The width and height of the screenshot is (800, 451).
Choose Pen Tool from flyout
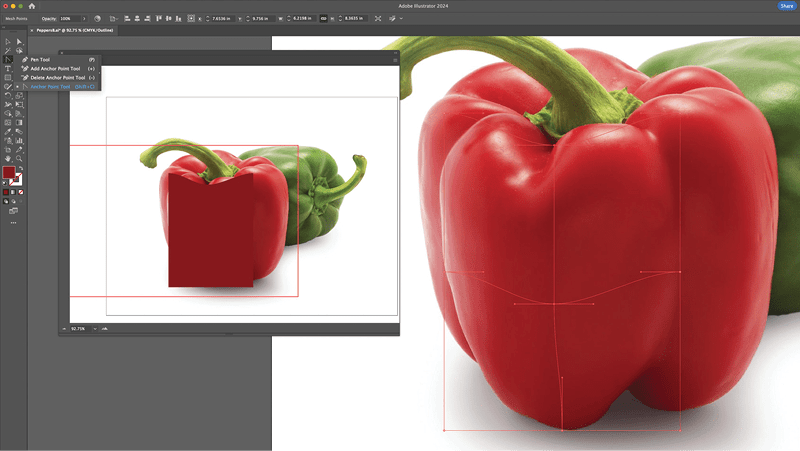pos(58,60)
